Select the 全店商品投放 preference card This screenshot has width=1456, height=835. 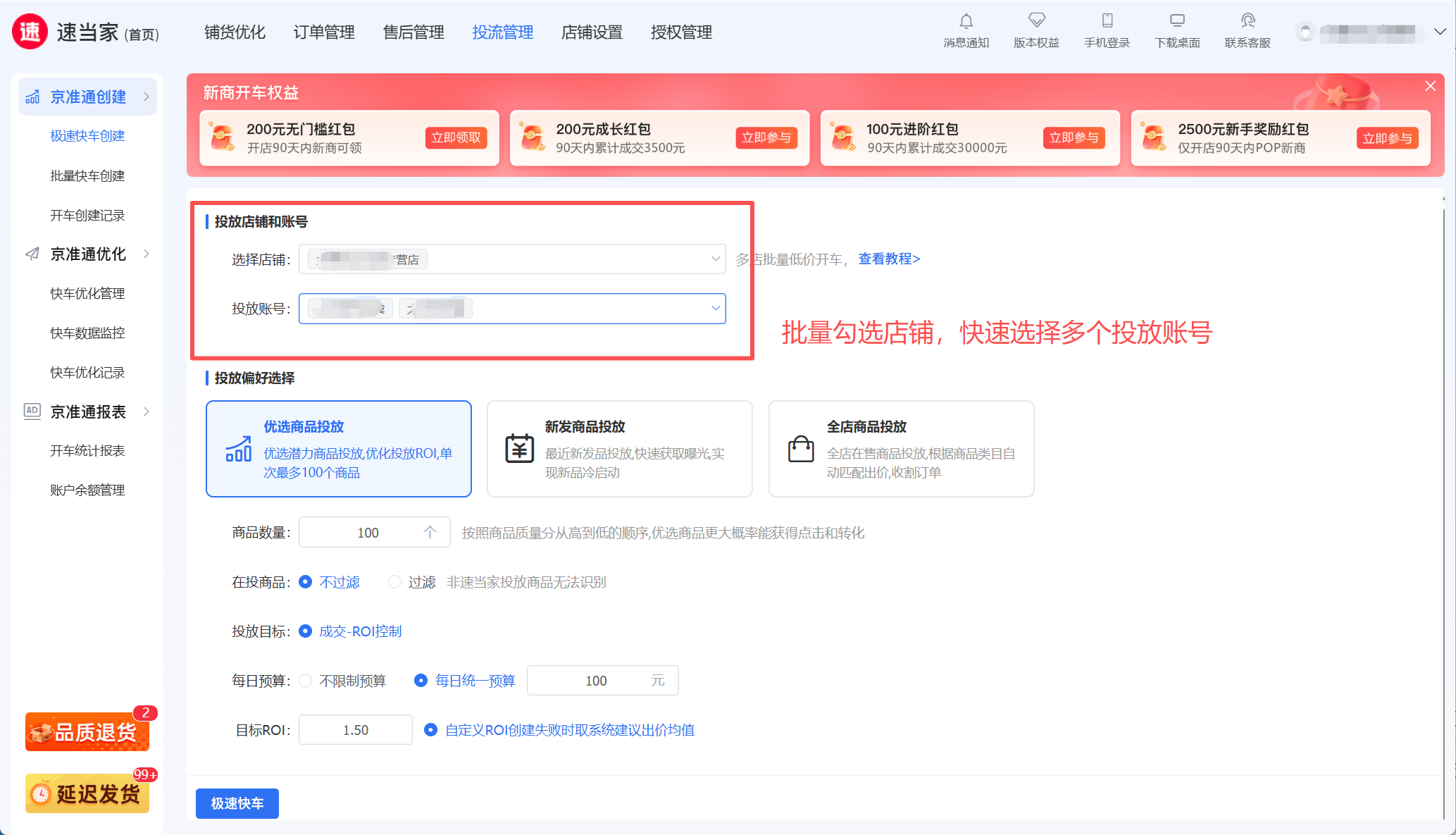[902, 449]
